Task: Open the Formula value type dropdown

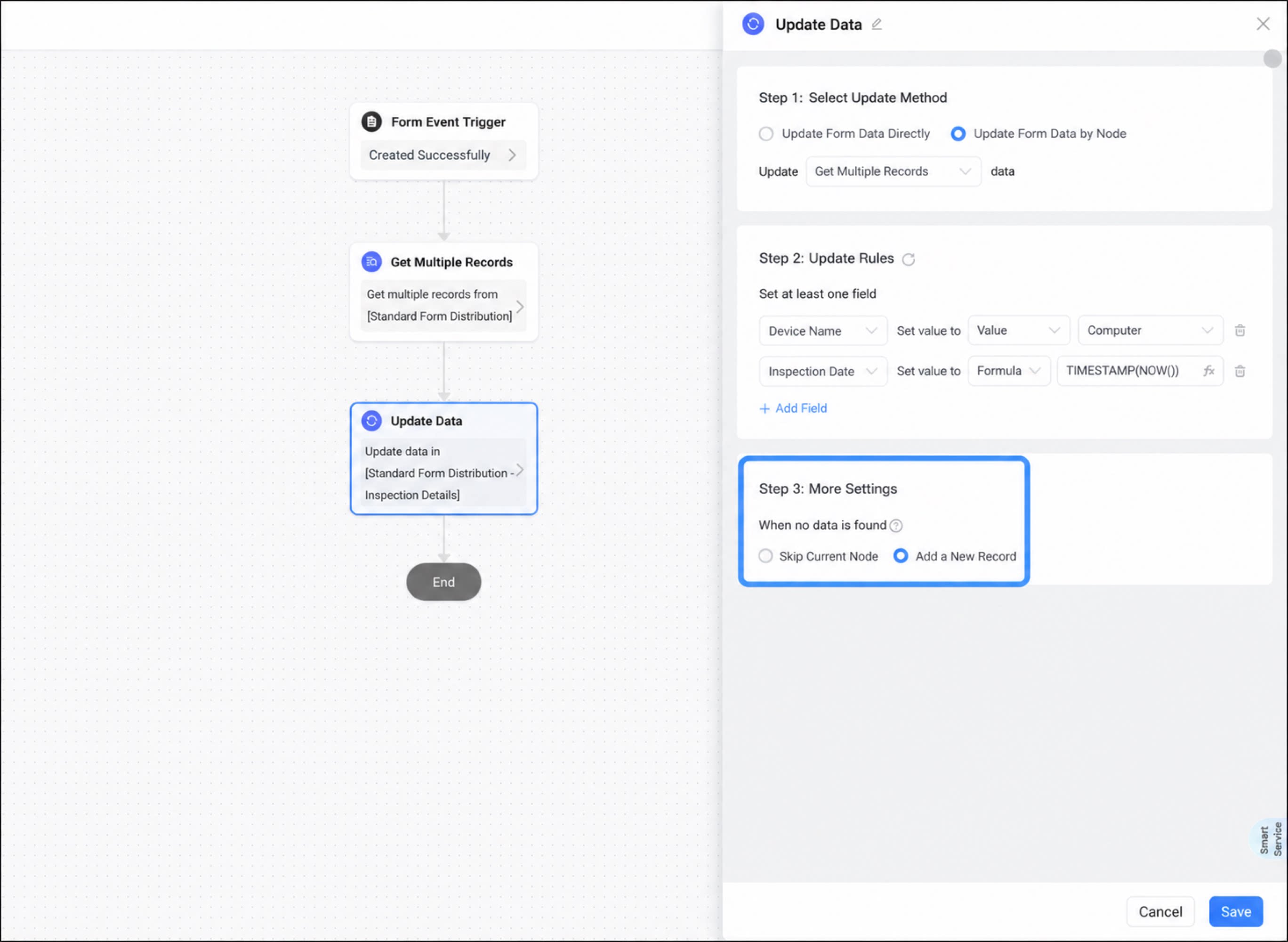Action: coord(1009,371)
